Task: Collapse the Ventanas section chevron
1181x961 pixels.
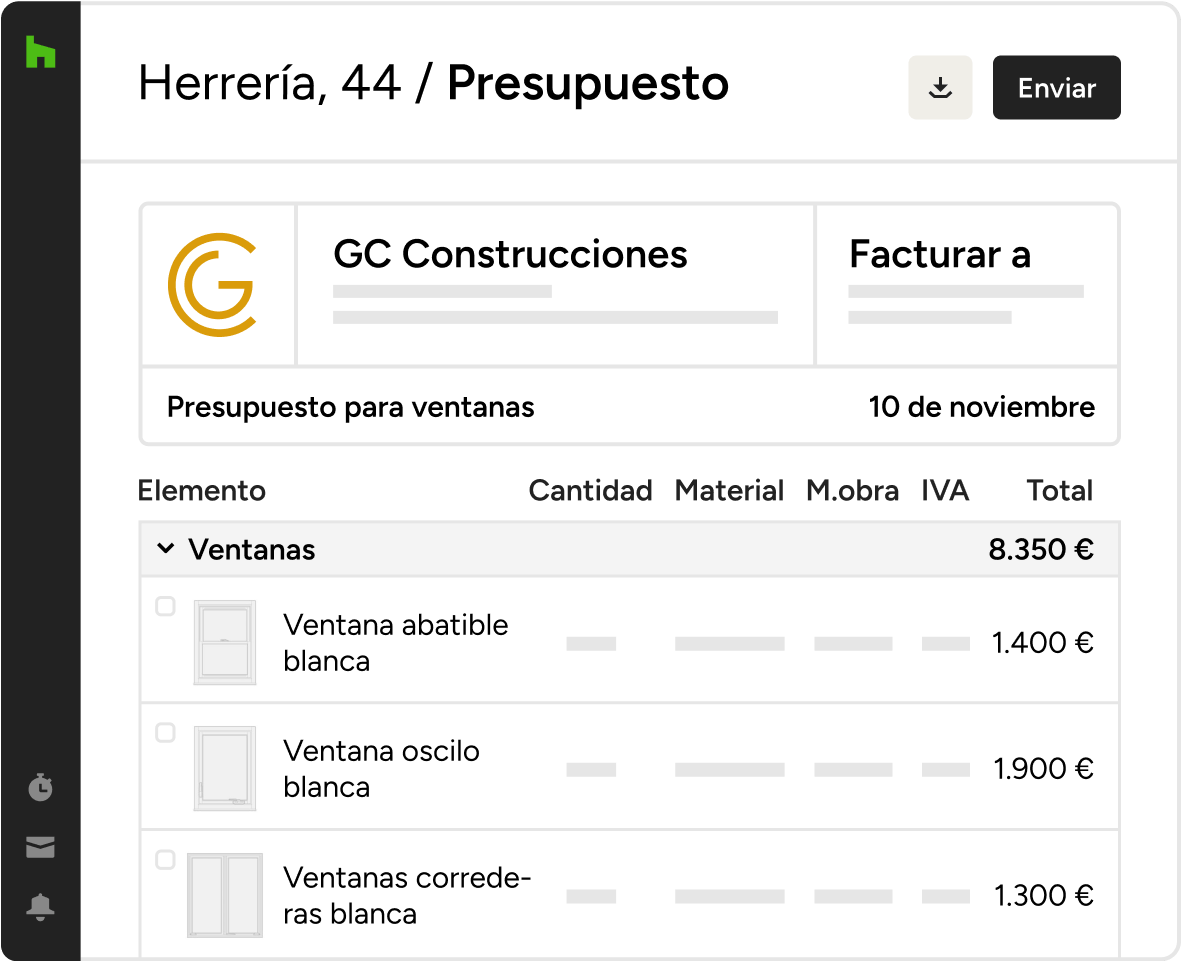Action: point(166,549)
